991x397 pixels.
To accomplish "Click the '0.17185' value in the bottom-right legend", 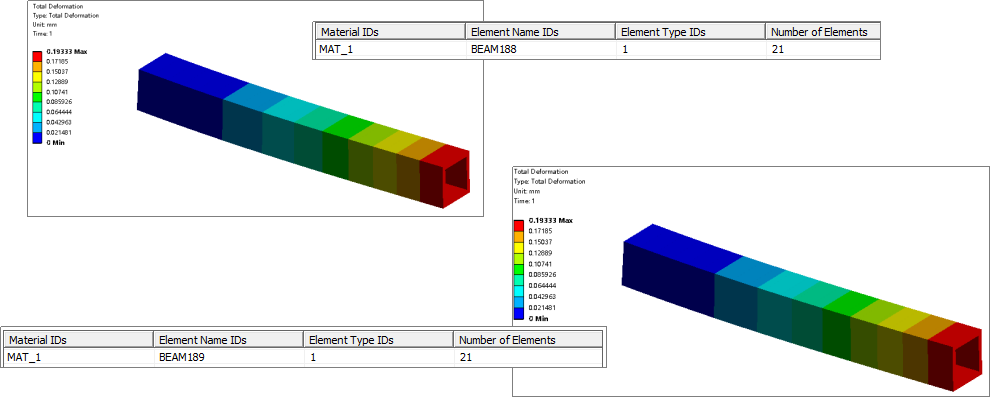I will point(539,231).
